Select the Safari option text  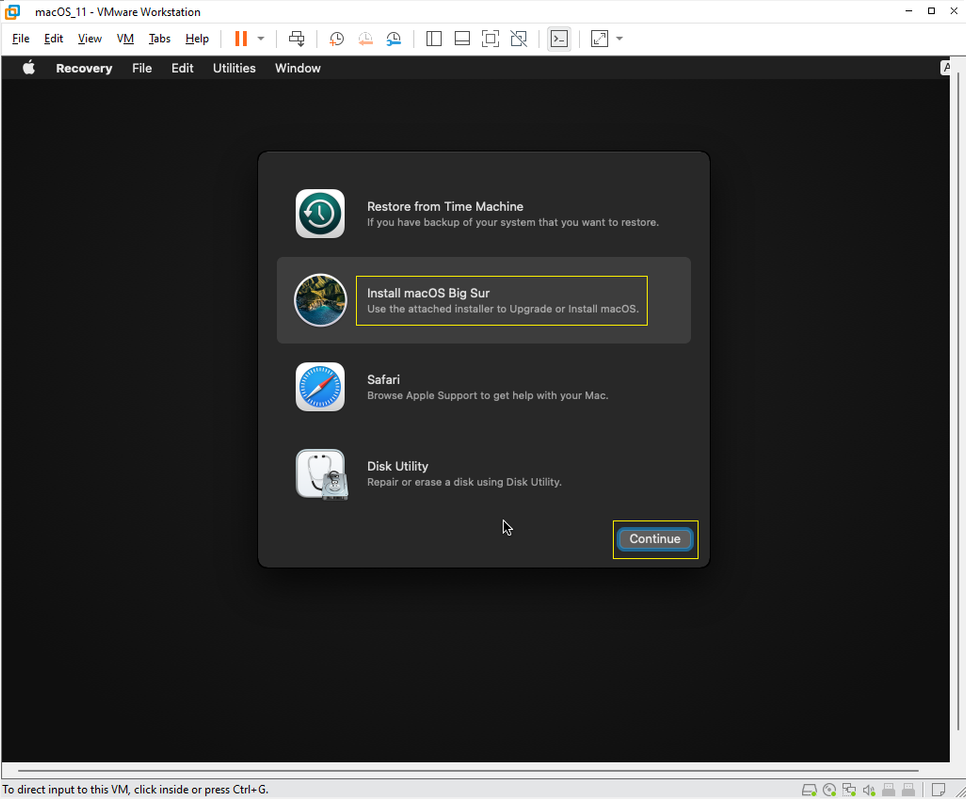[x=383, y=380]
